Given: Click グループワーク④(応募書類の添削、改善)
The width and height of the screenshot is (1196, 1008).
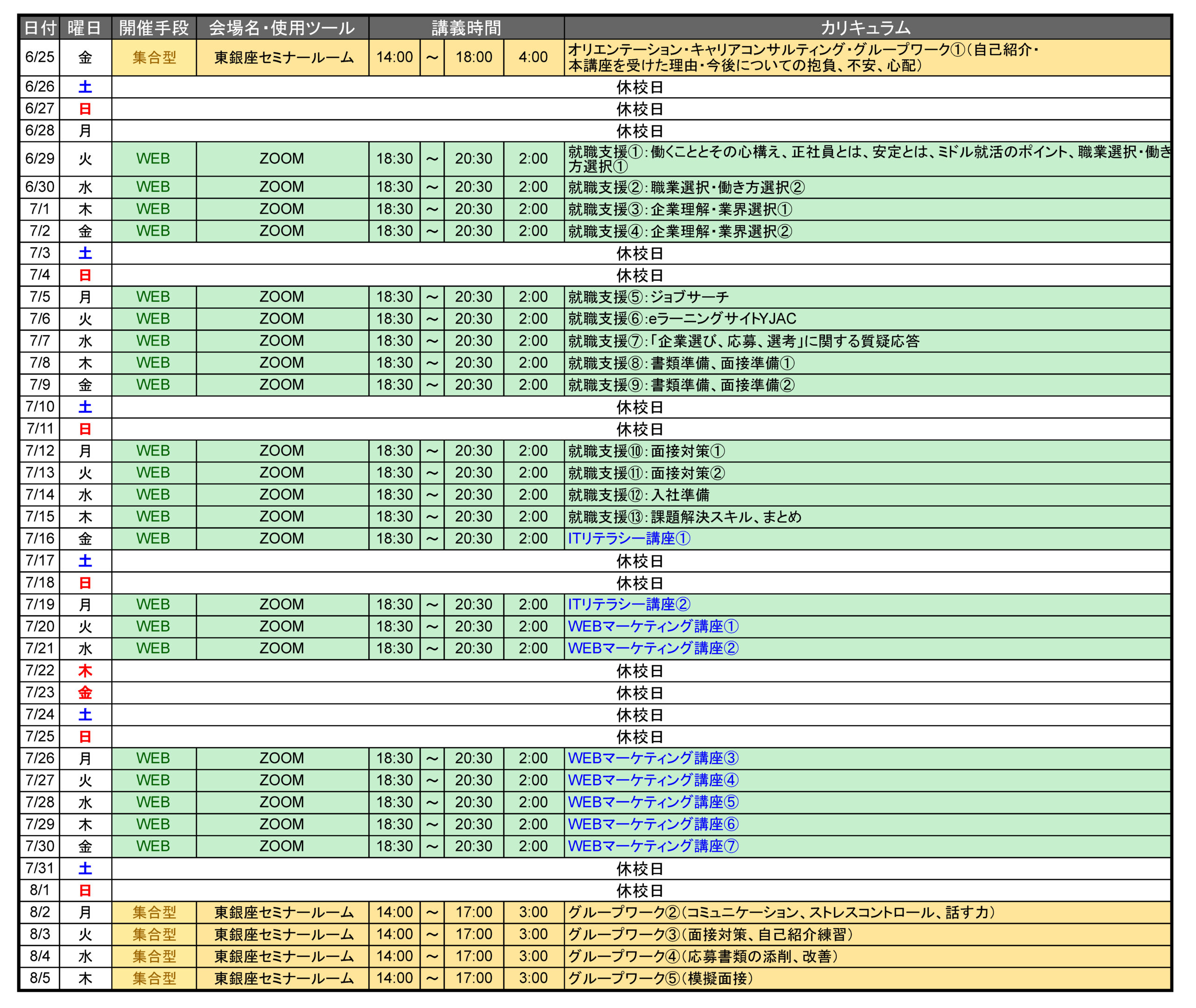Looking at the screenshot, I should click(703, 957).
